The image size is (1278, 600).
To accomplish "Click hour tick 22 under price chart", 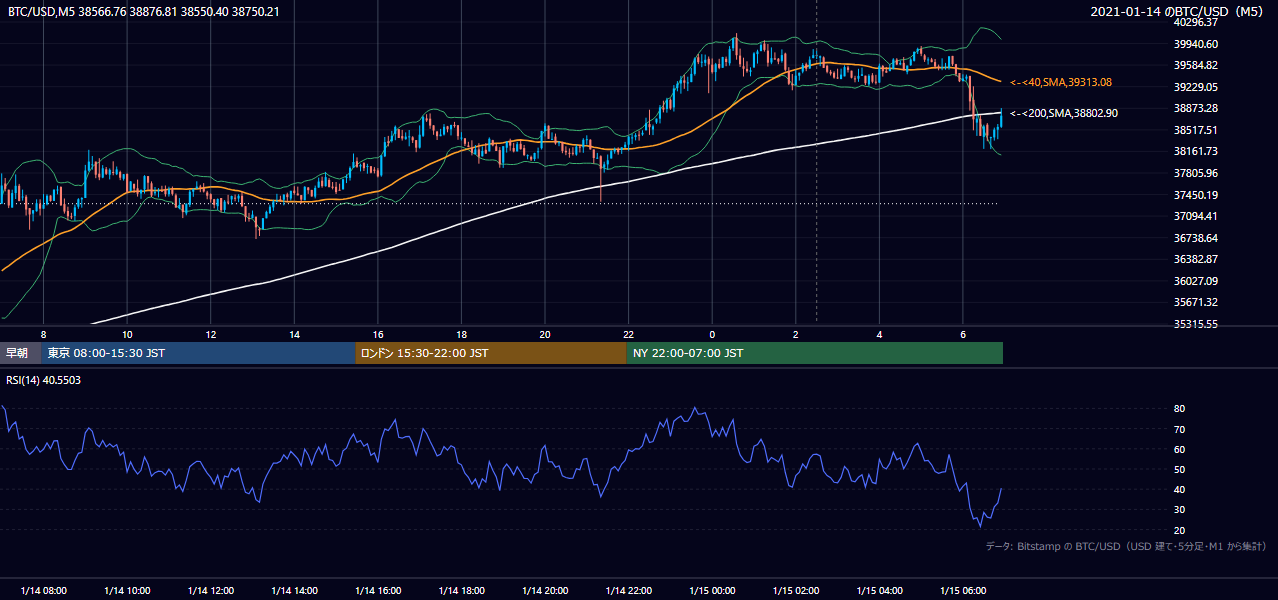I will (x=628, y=334).
